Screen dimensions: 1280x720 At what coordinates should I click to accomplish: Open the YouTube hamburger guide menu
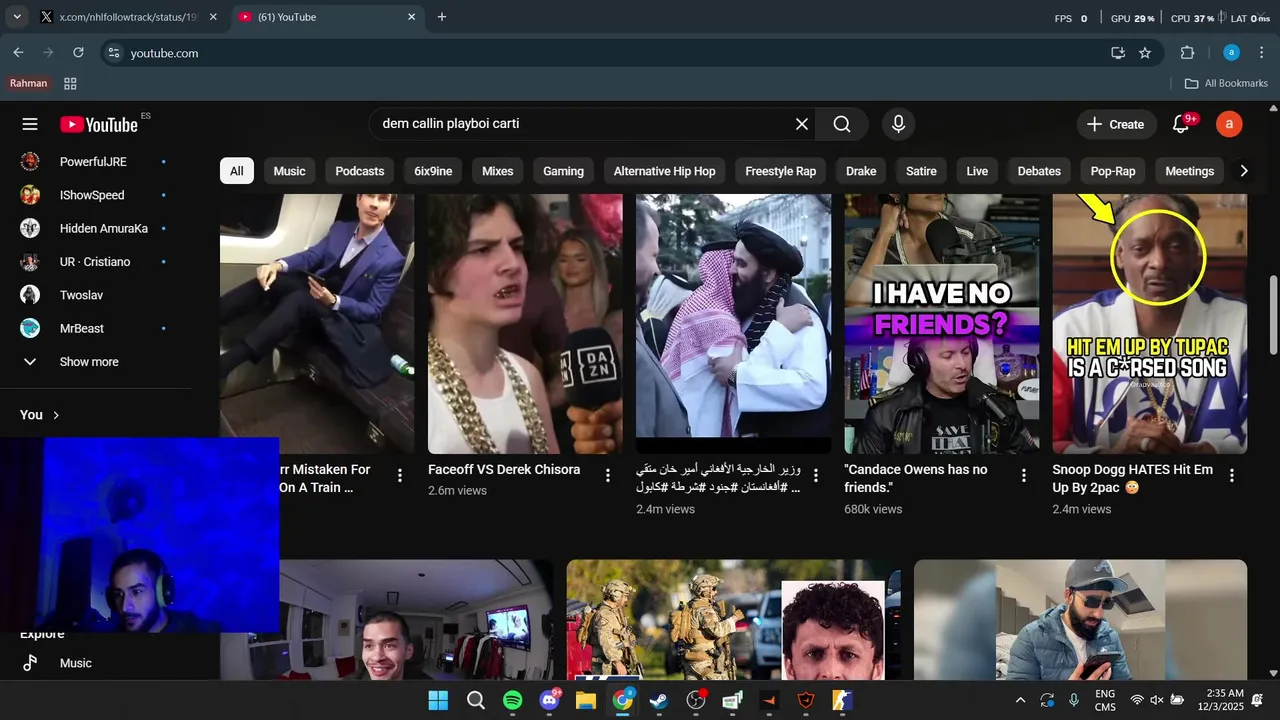(x=30, y=124)
